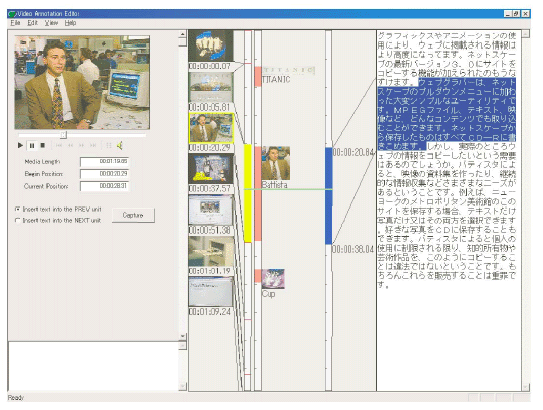Click the fast-forward playback icon
The height and width of the screenshot is (410, 543).
tap(81, 145)
